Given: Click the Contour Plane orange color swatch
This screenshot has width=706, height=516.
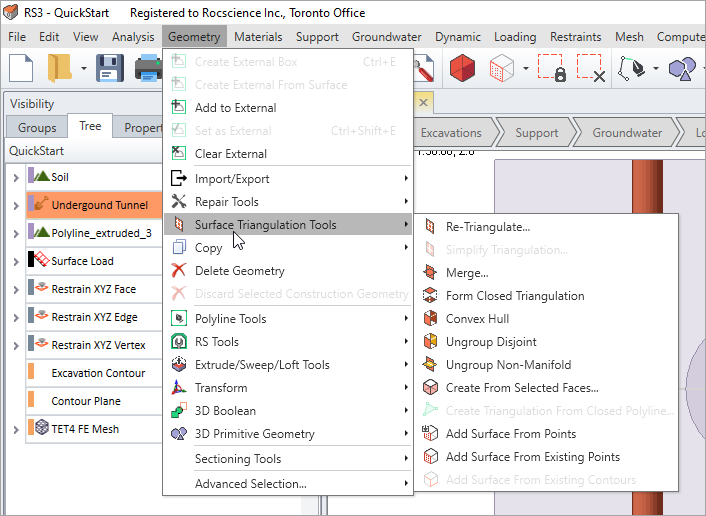Looking at the screenshot, I should (x=31, y=399).
